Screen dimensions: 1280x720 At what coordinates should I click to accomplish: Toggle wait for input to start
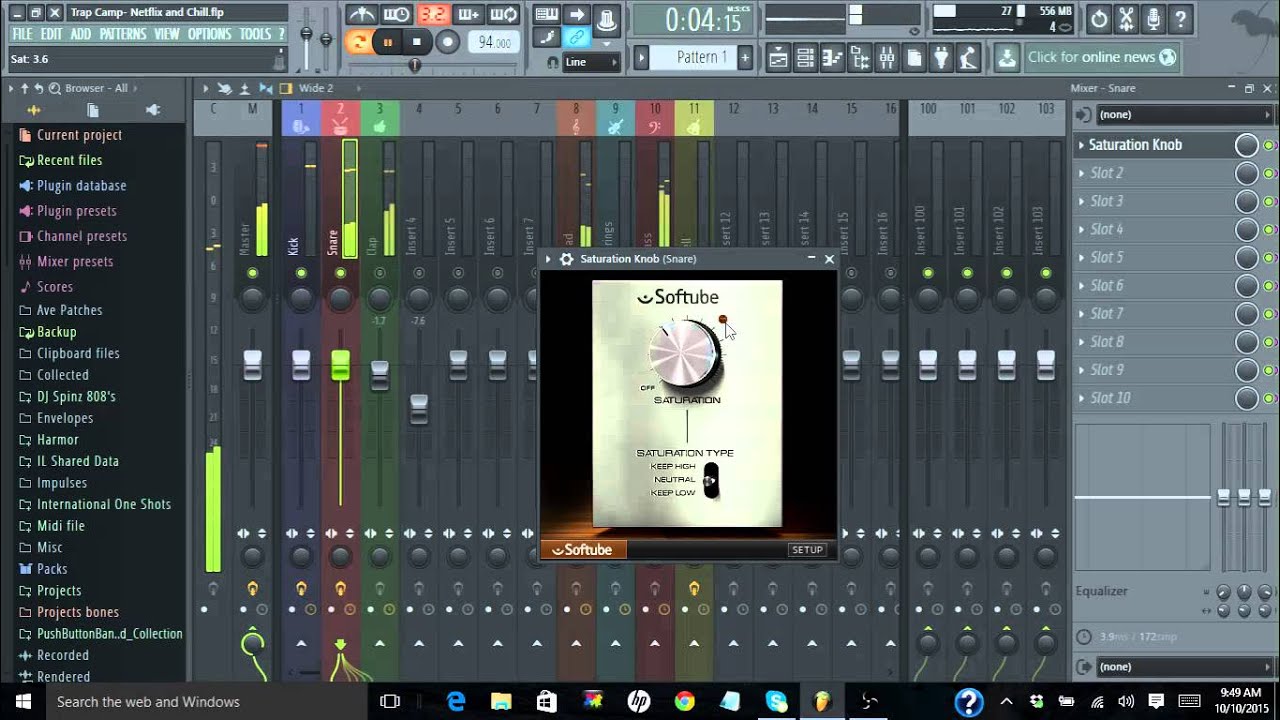pos(397,14)
